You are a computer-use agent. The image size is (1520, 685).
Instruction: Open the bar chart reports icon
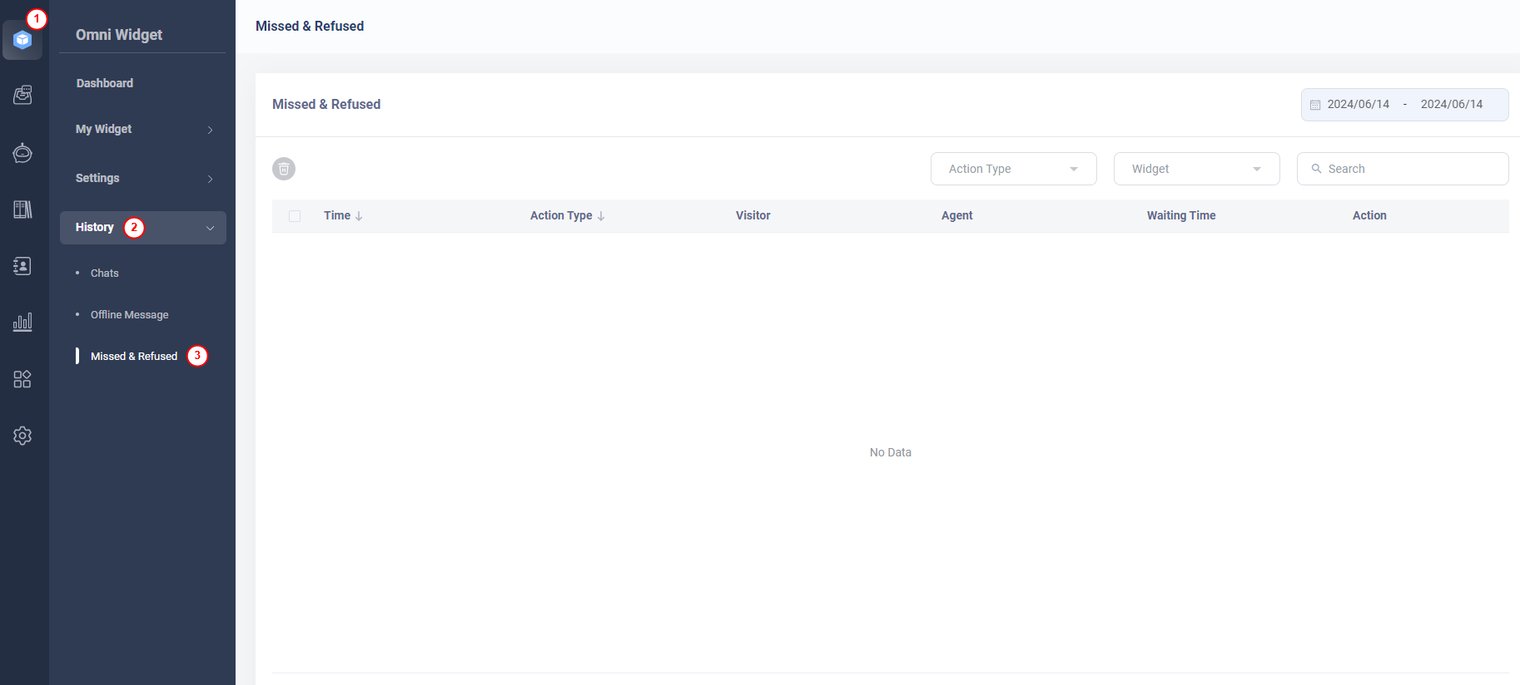tap(22, 322)
